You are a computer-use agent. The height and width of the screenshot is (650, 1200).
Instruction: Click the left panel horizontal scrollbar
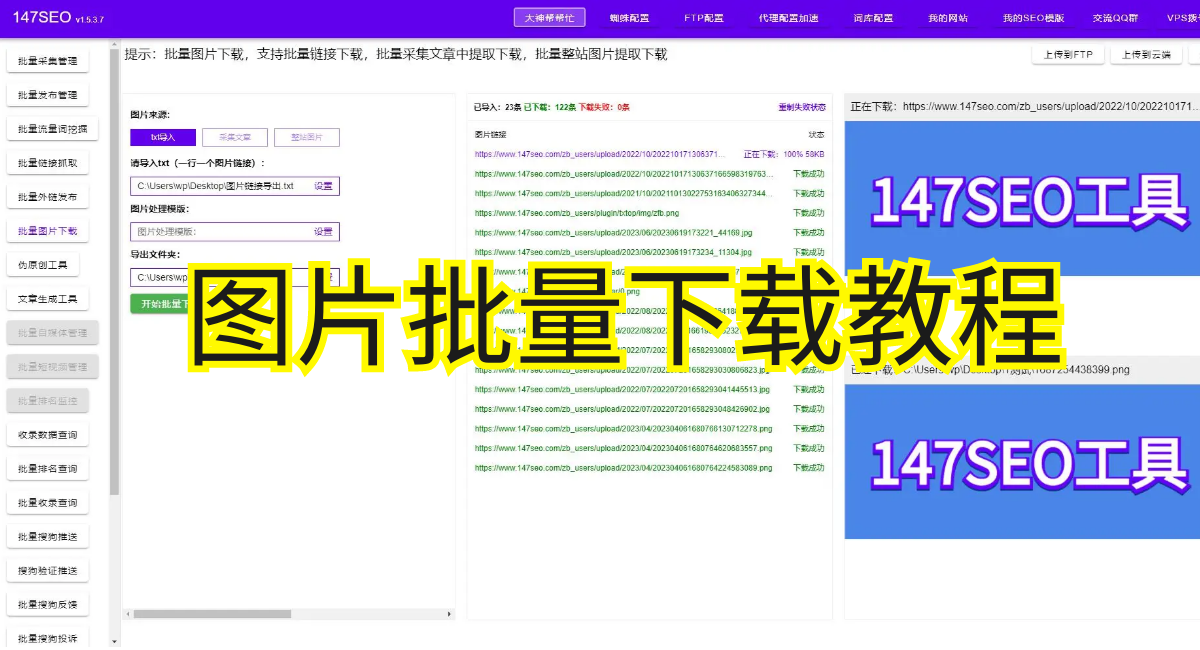tap(212, 614)
